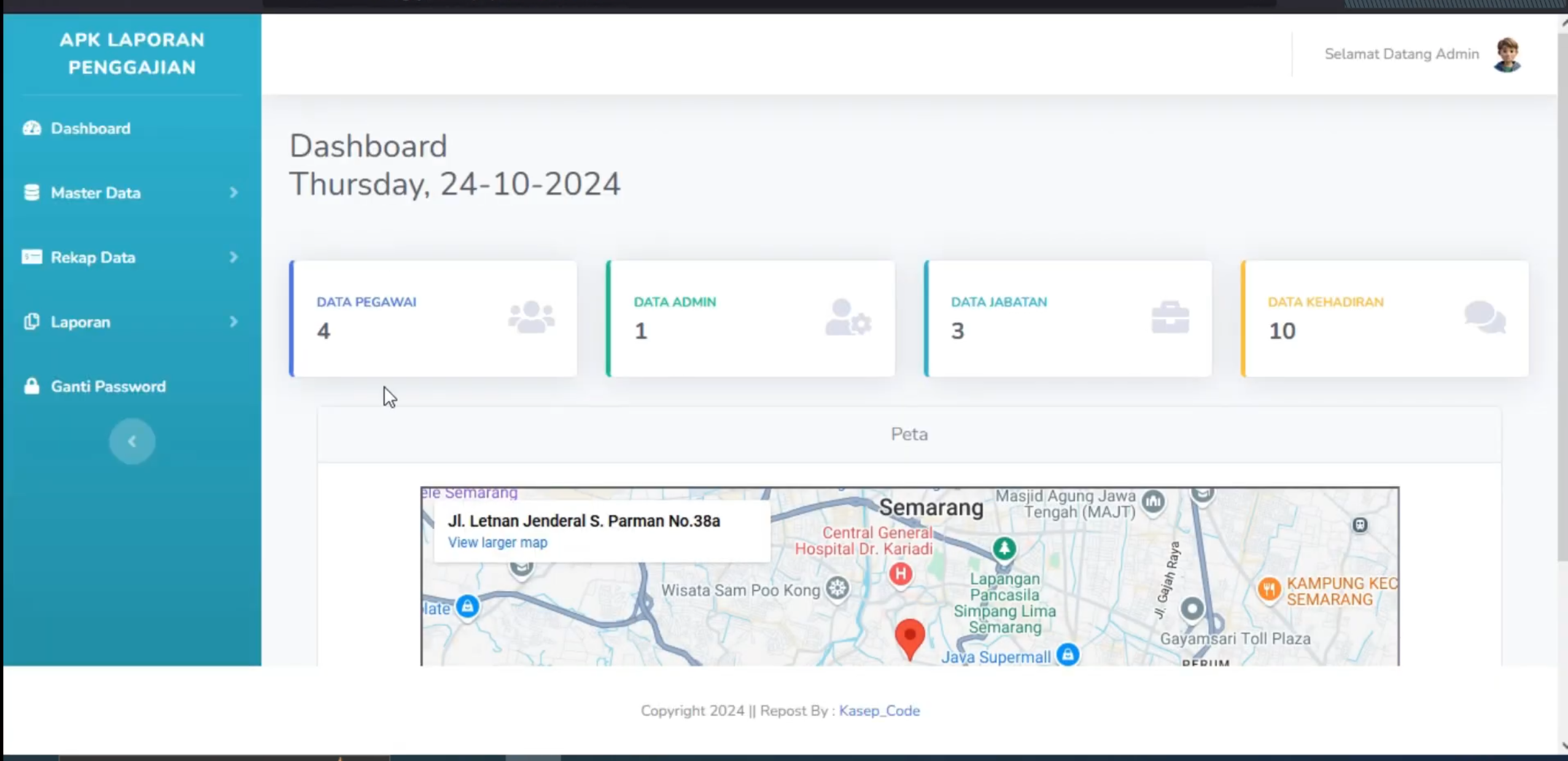Expand the Rekap Data chevron
This screenshot has width=1568, height=761.
[233, 257]
